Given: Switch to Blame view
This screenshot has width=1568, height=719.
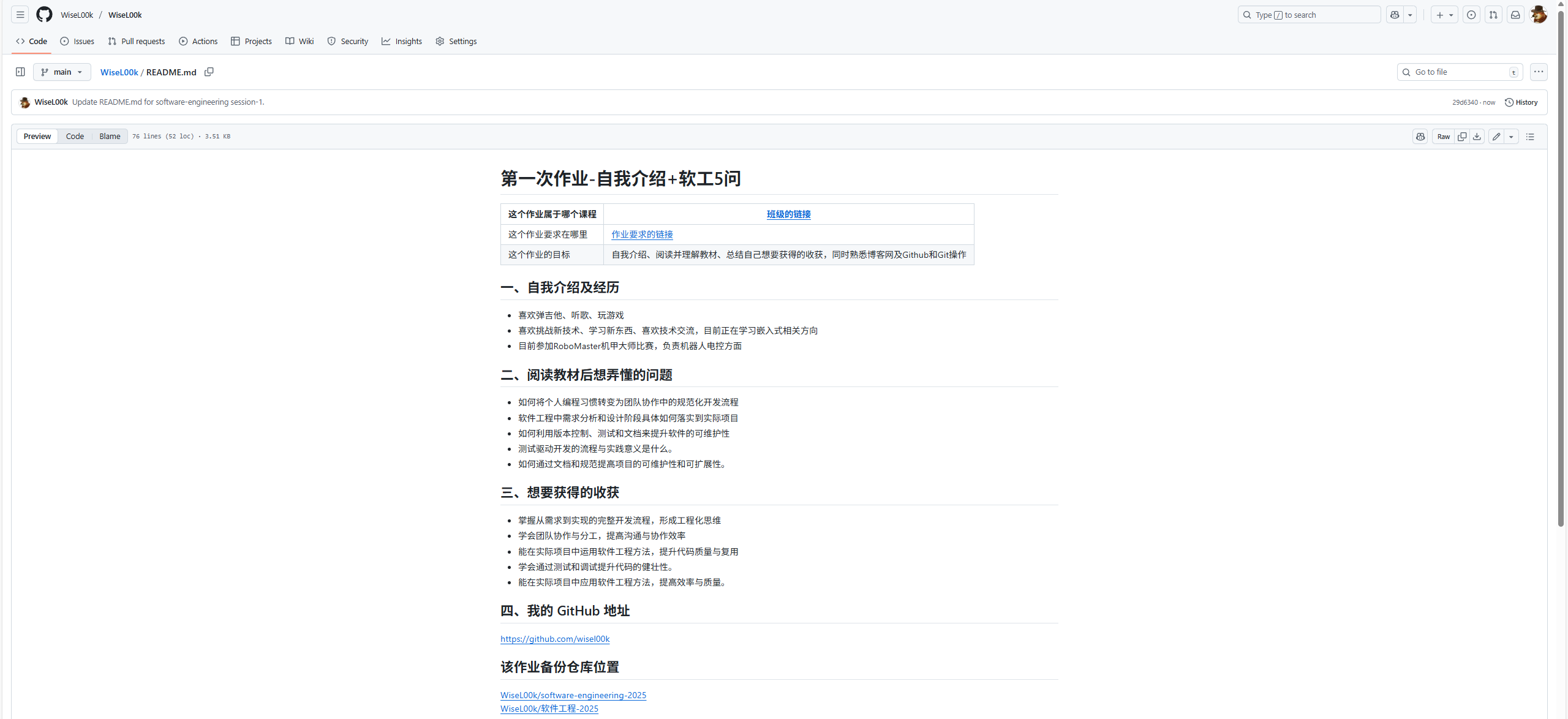Looking at the screenshot, I should point(110,137).
